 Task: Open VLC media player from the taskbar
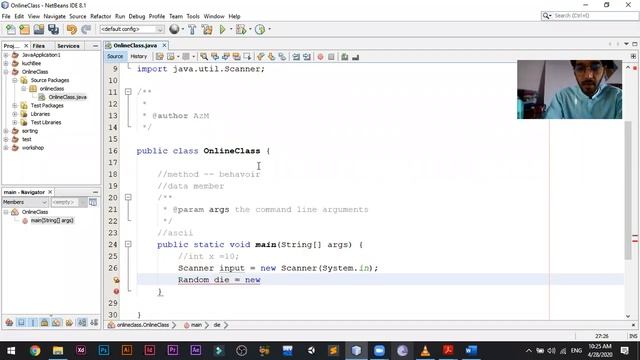[x=425, y=350]
